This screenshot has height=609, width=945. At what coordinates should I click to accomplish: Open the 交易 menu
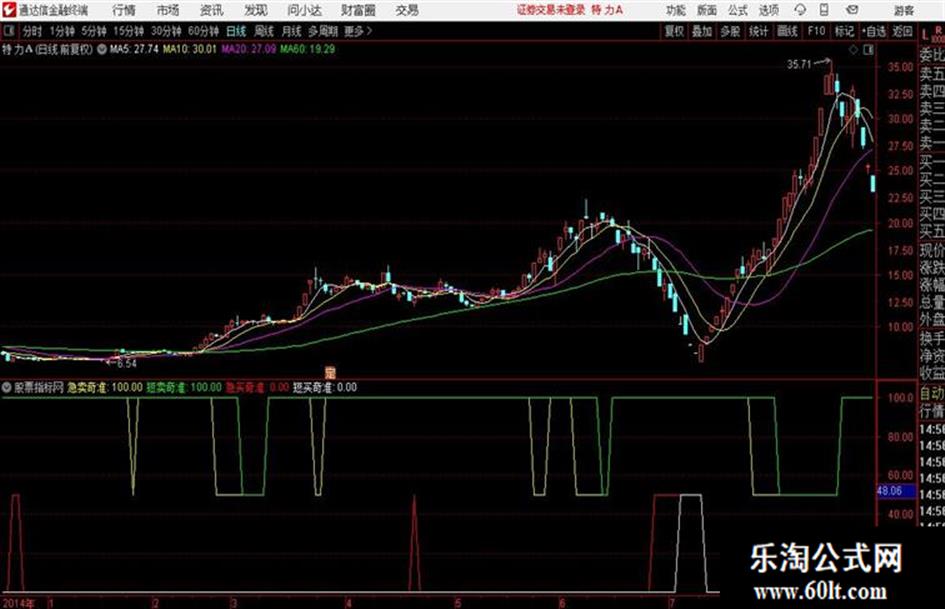click(x=407, y=10)
